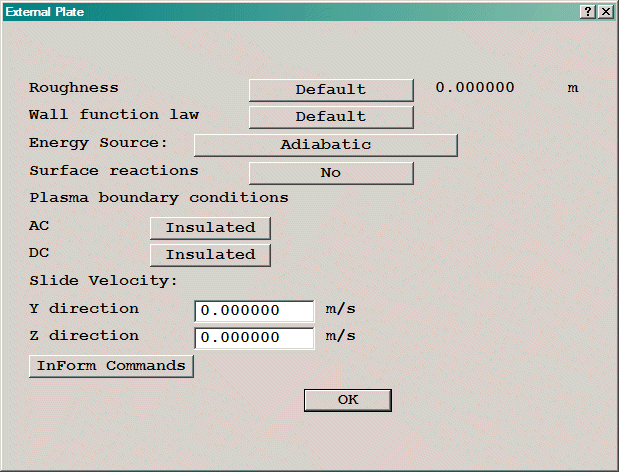Image resolution: width=619 pixels, height=472 pixels.
Task: Click the Wall function law label
Action: click(113, 115)
